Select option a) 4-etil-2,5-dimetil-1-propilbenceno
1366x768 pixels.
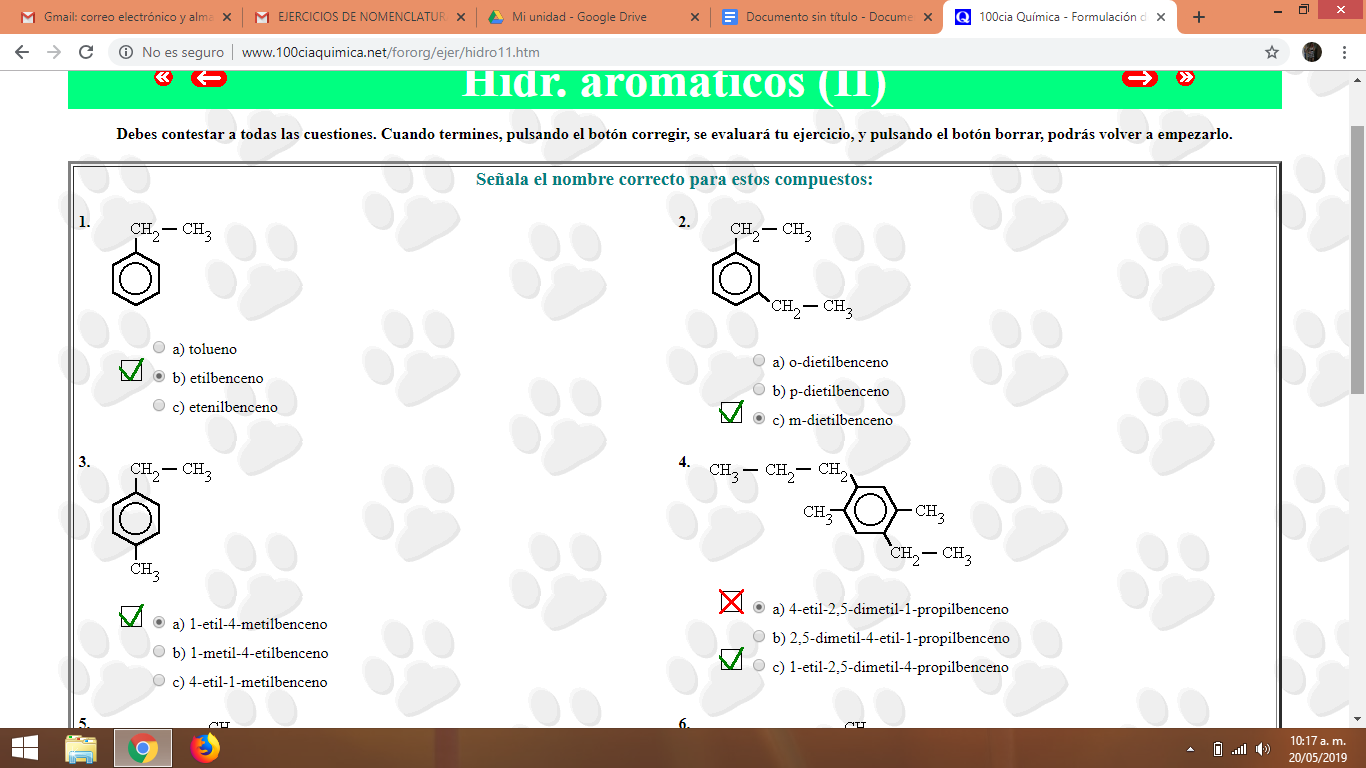point(759,608)
